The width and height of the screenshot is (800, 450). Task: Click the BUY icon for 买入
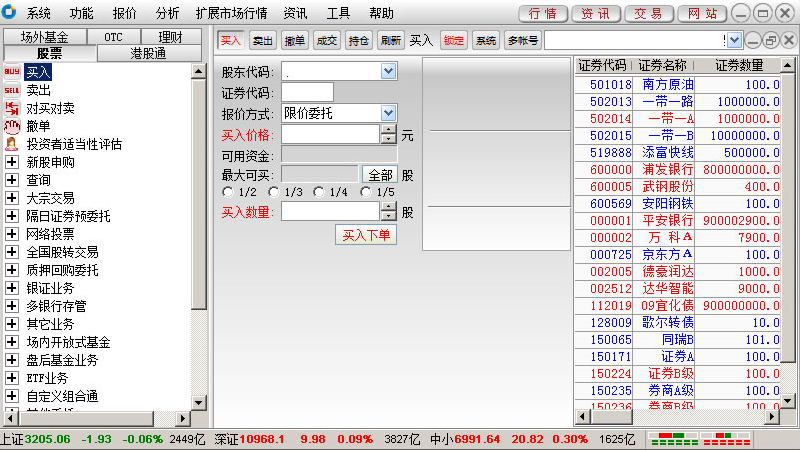(12, 72)
